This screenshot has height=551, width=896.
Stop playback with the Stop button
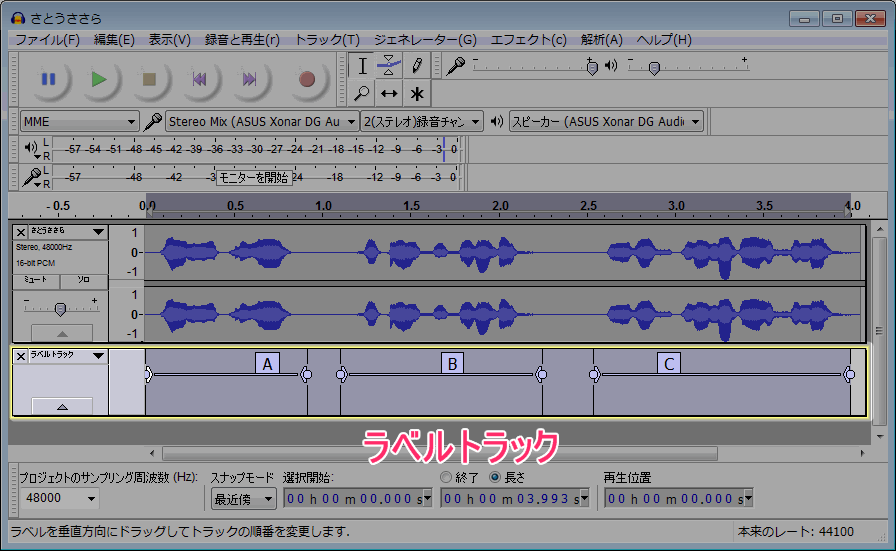[x=149, y=79]
